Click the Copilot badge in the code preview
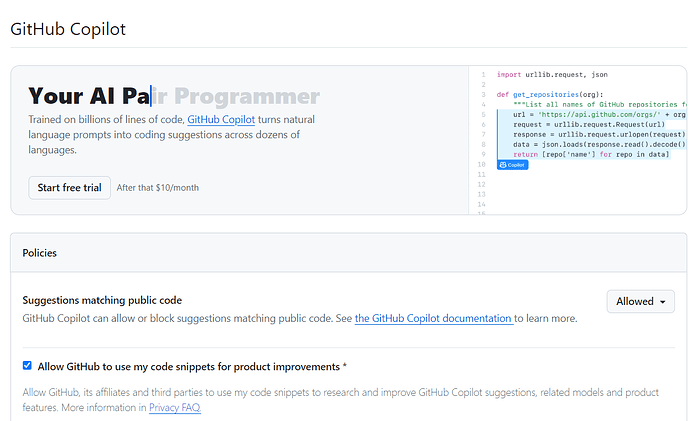Screen dimensions: 689x421 coord(512,165)
